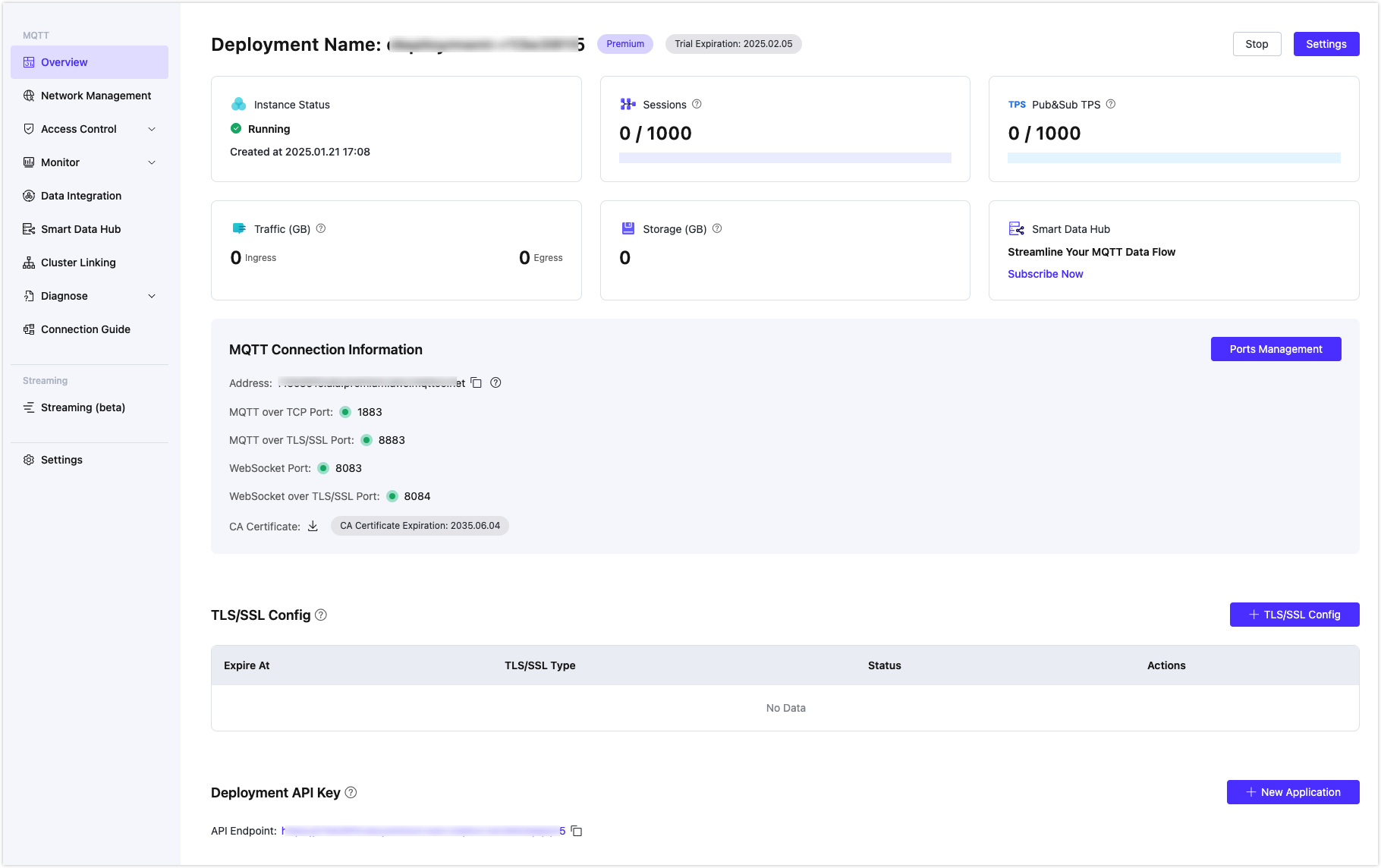Open Smart Data Hub in sidebar

click(x=90, y=229)
